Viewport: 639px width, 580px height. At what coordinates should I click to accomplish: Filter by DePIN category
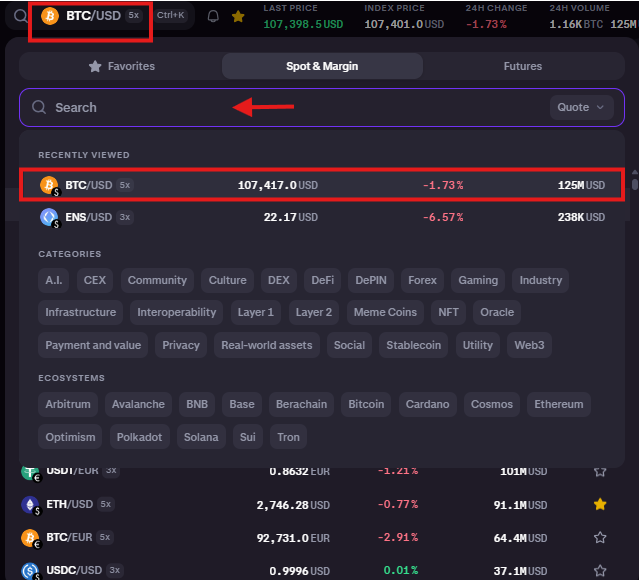pos(371,280)
